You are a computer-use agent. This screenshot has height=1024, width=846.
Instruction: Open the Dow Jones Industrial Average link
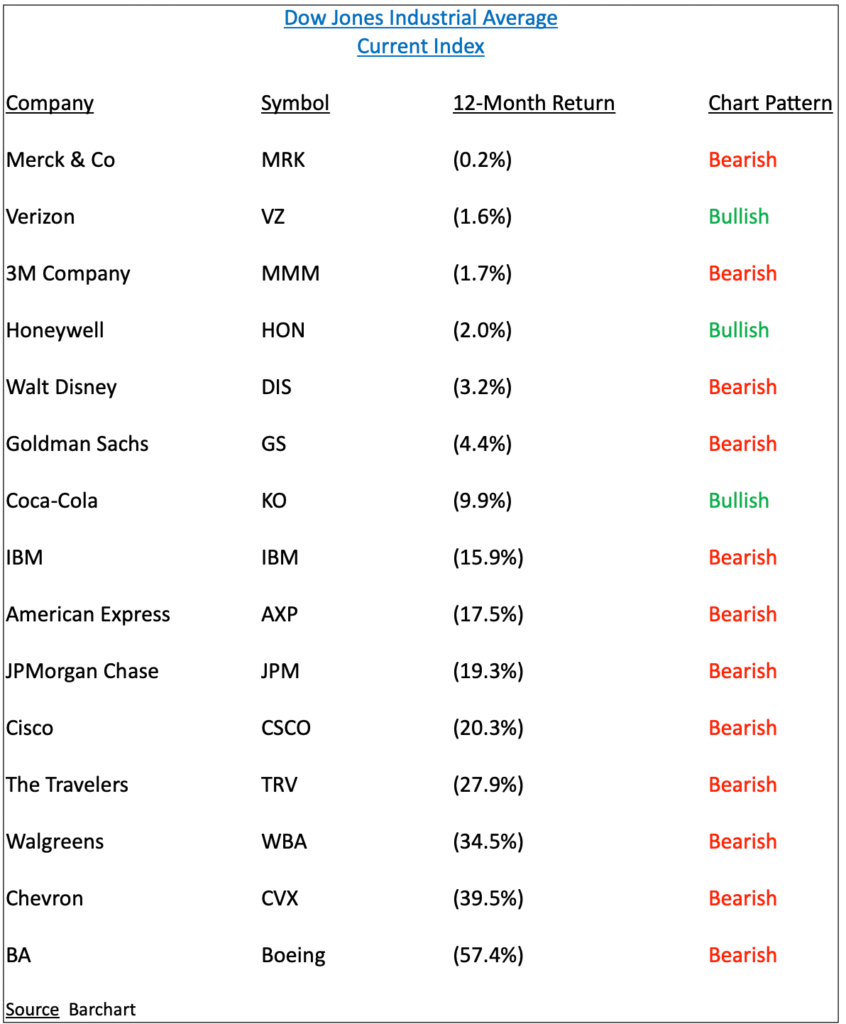(421, 18)
